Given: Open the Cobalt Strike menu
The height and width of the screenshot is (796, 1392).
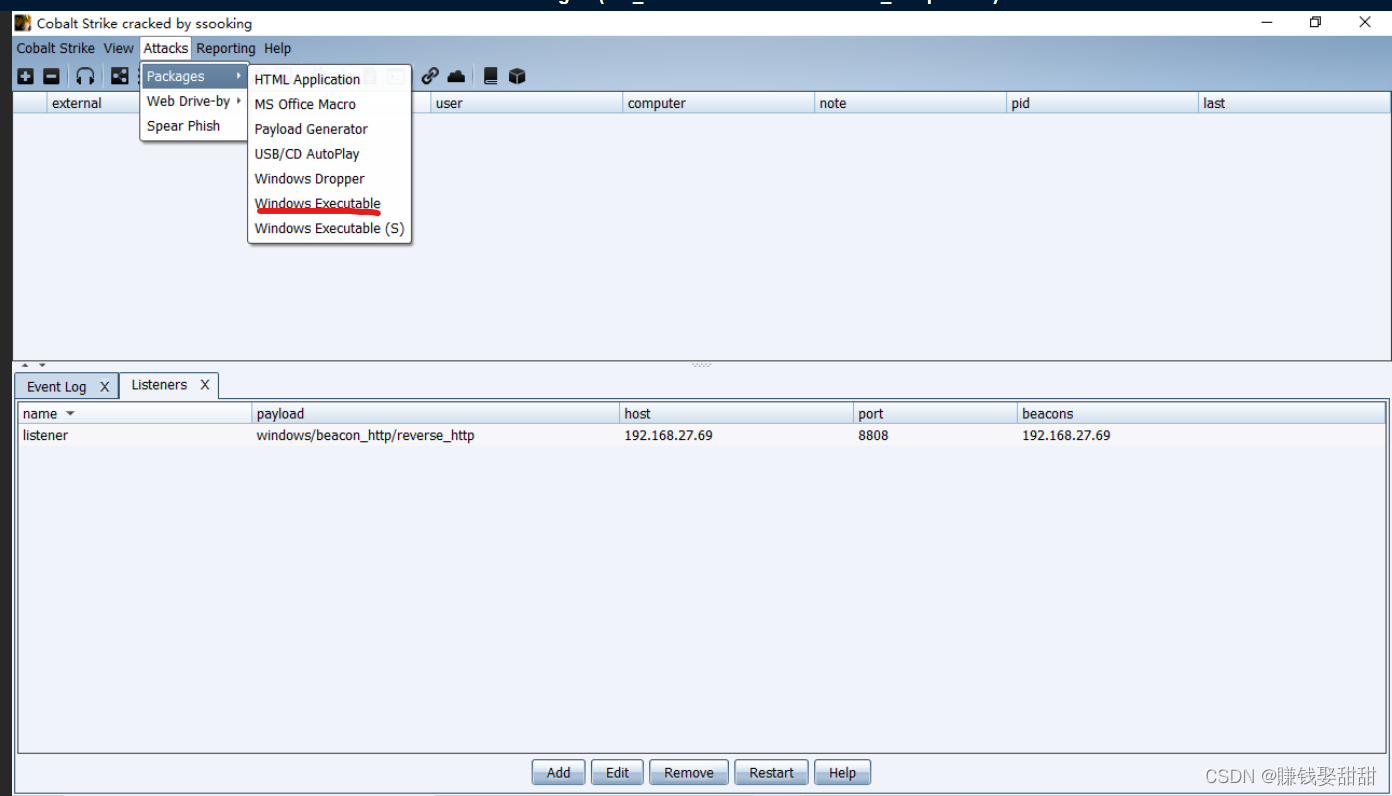Looking at the screenshot, I should coord(56,48).
